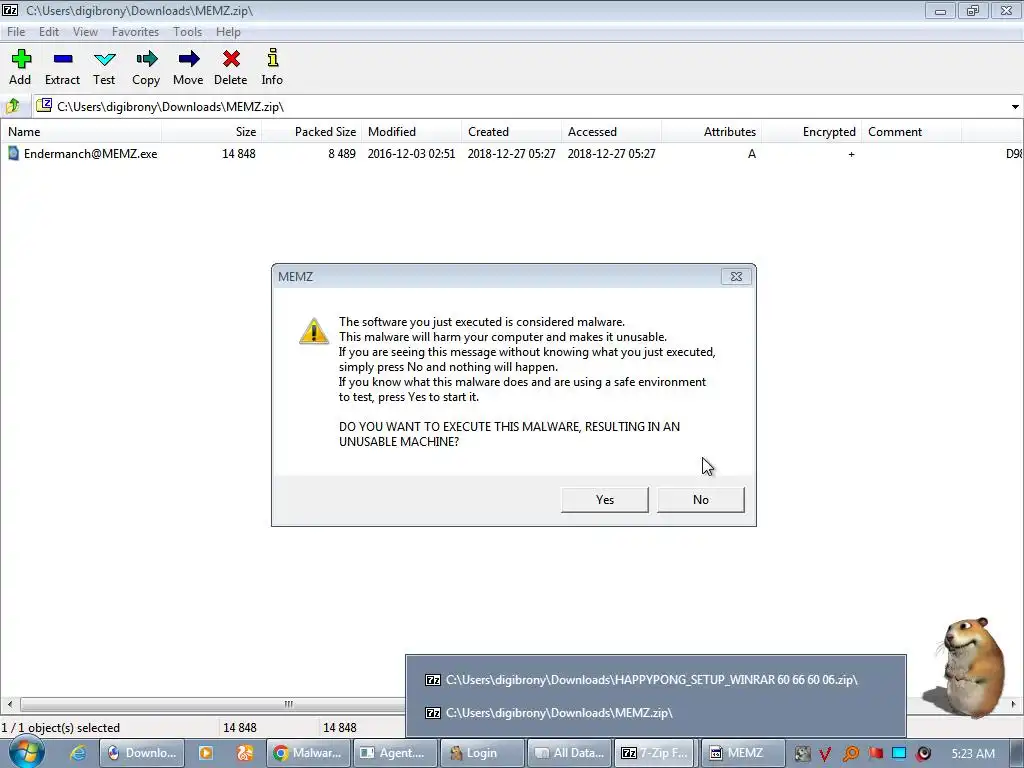This screenshot has width=1024, height=768.
Task: Switch to All Data... taskbar button
Action: click(x=569, y=753)
